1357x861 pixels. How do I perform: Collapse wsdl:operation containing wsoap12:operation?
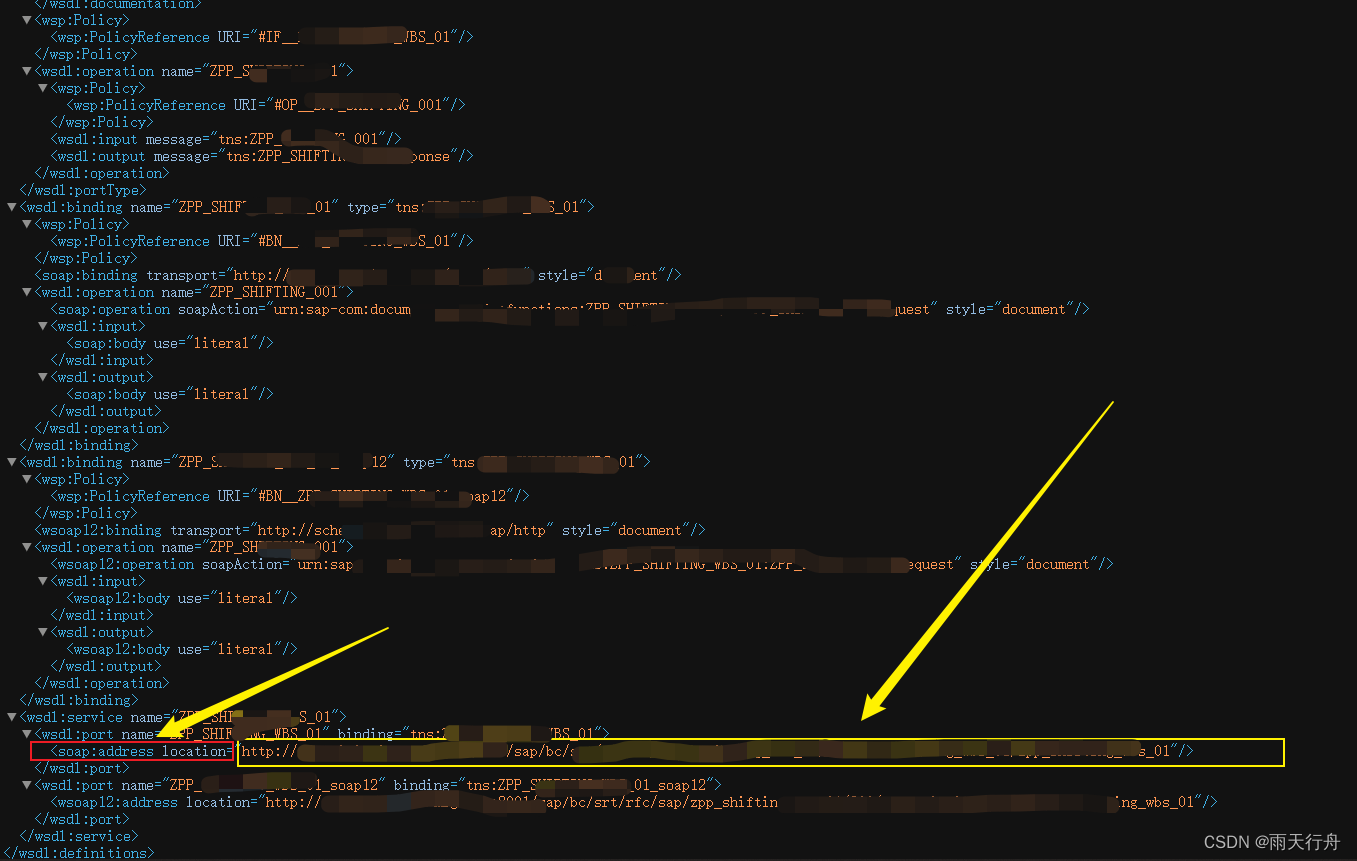click(x=28, y=547)
